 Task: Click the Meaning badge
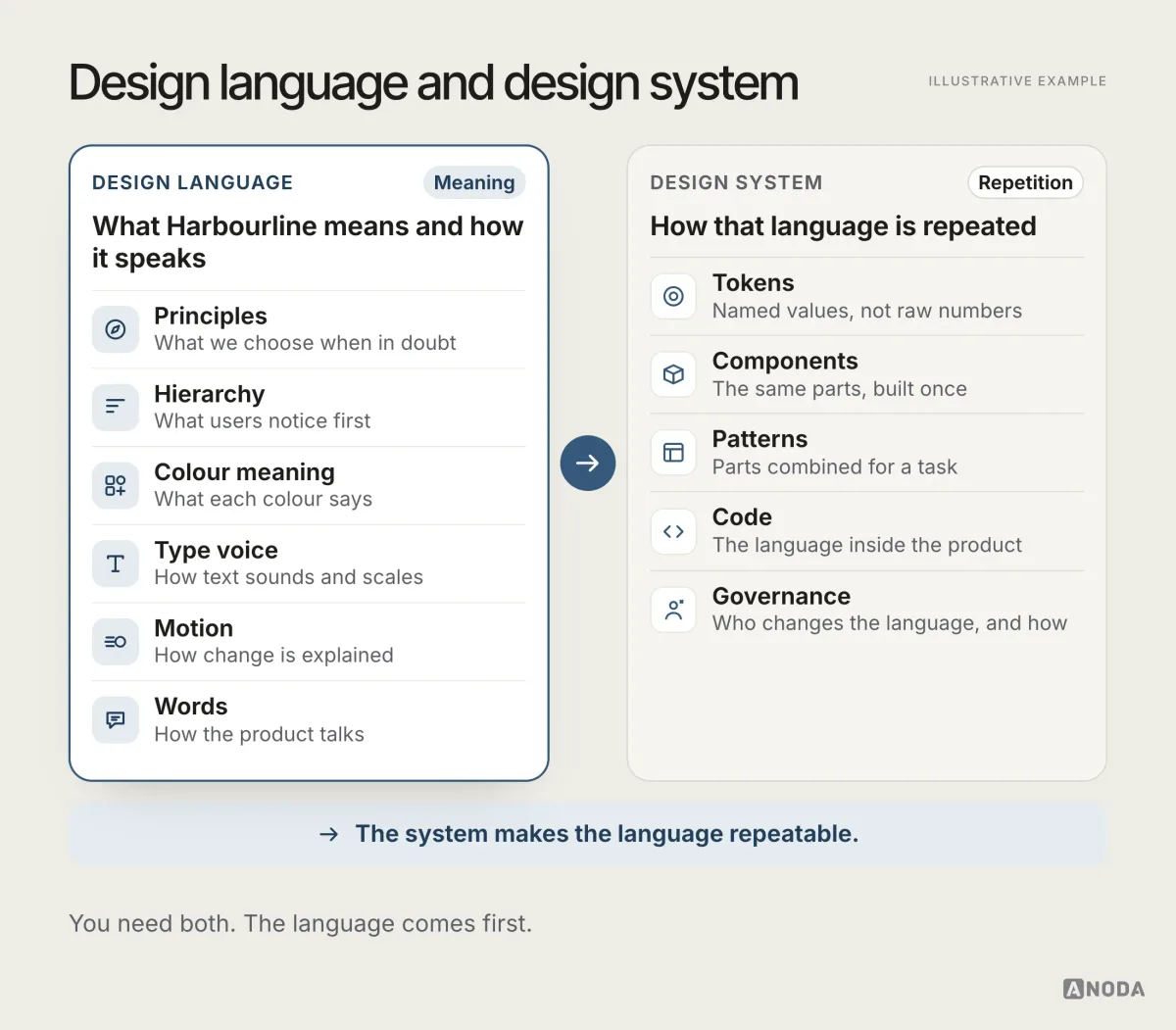474,182
